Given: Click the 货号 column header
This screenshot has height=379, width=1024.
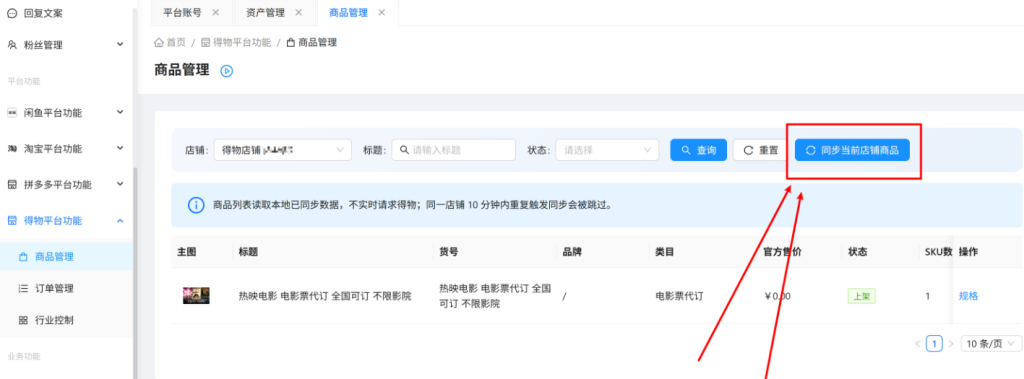Looking at the screenshot, I should click(448, 252).
